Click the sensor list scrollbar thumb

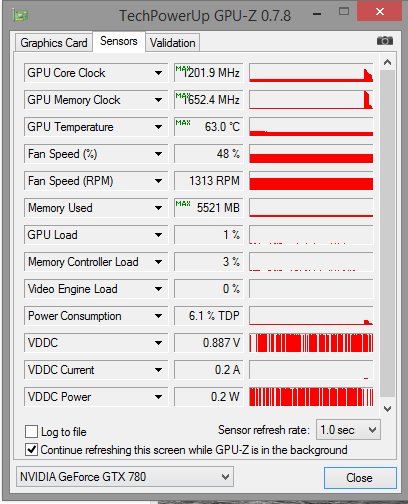[x=387, y=233]
